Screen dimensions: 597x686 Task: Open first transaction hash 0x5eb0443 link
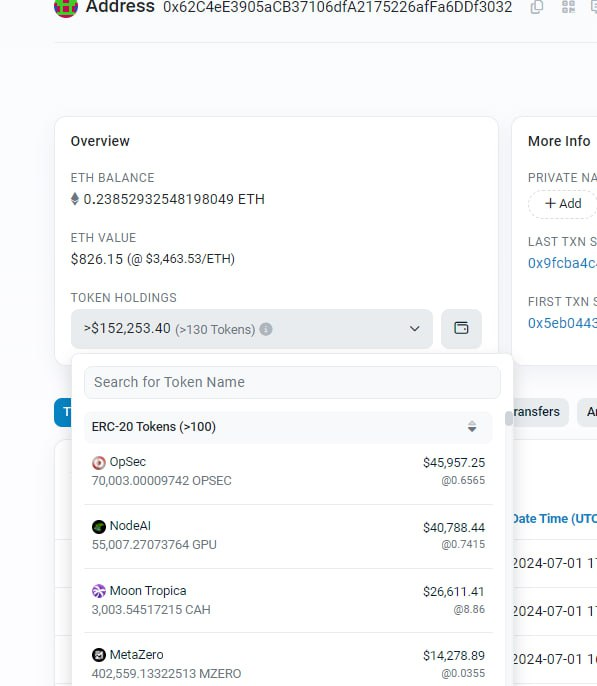tap(562, 323)
